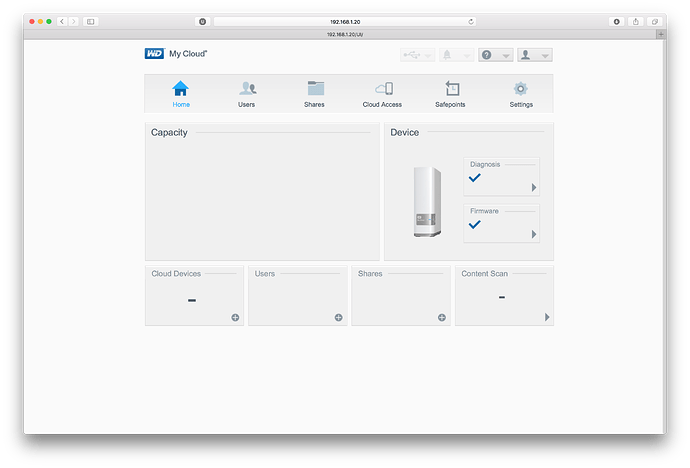
Task: Click the Firmware check mark
Action: [x=474, y=224]
